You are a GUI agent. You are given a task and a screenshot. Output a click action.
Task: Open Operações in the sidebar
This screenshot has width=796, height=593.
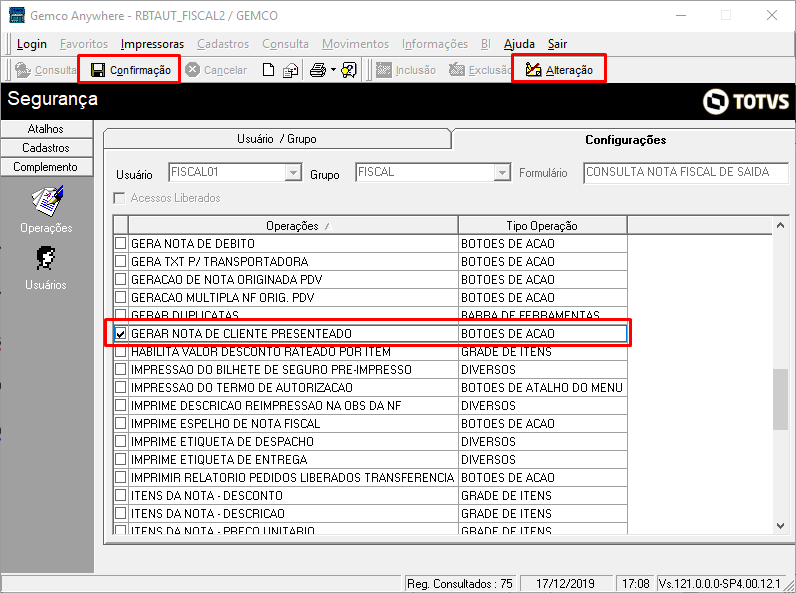click(46, 210)
